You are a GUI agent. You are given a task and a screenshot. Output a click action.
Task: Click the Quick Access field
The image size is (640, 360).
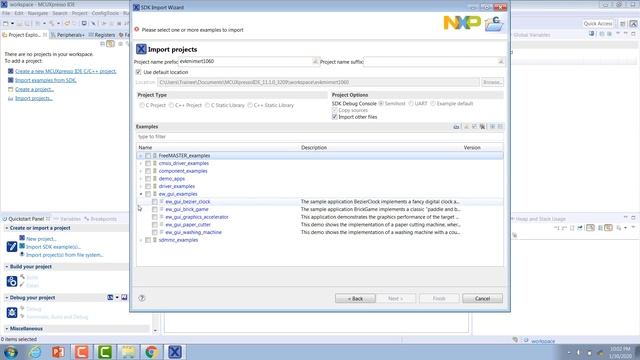tap(598, 24)
